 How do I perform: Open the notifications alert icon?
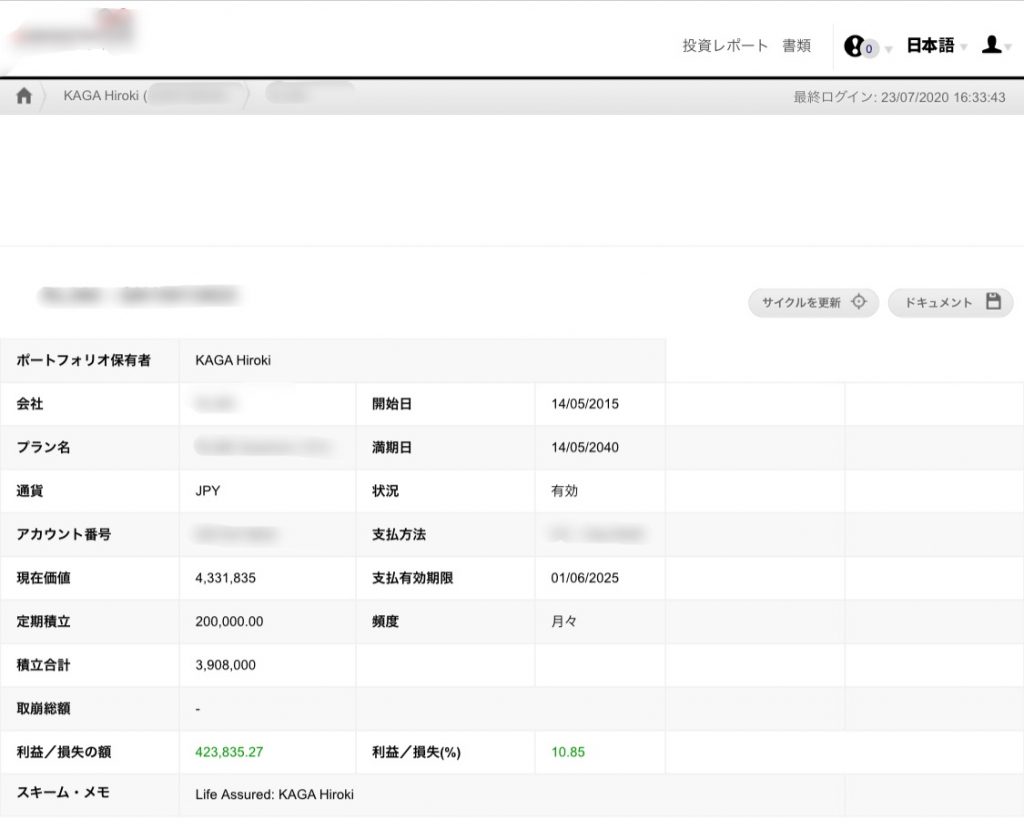point(854,46)
